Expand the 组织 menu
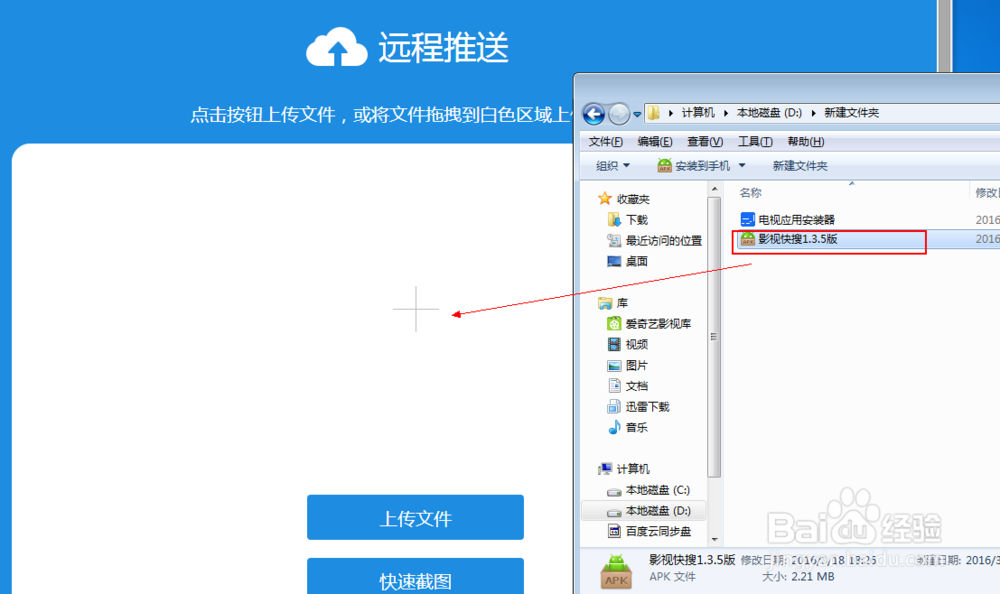Screen dimensions: 1000x594 (x=612, y=165)
